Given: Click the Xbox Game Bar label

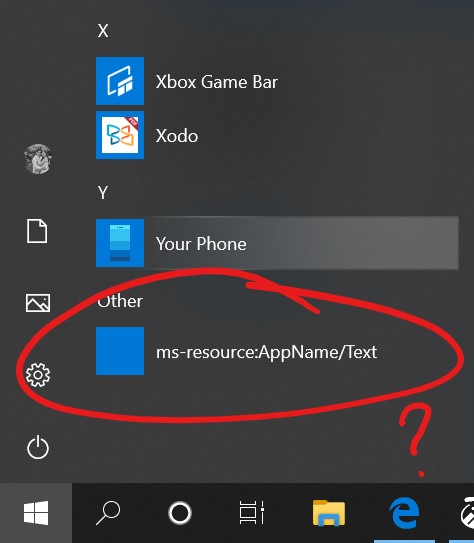Looking at the screenshot, I should [x=217, y=82].
